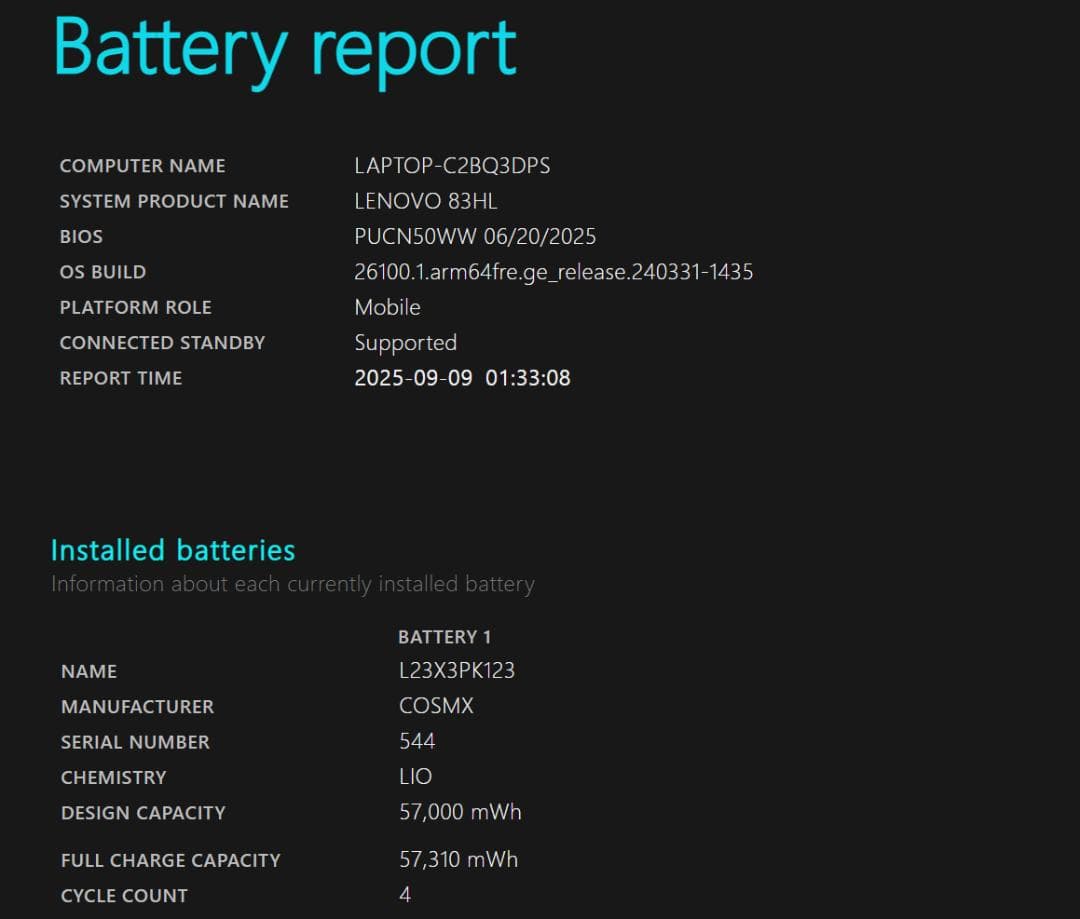Click the Battery report title heading
This screenshot has height=919, width=1080.
click(285, 48)
